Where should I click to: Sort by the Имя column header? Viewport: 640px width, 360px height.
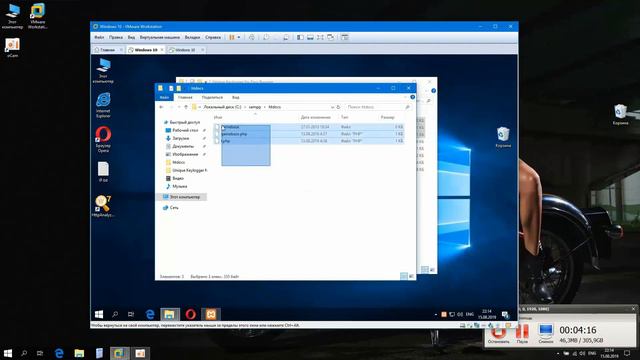coord(218,118)
